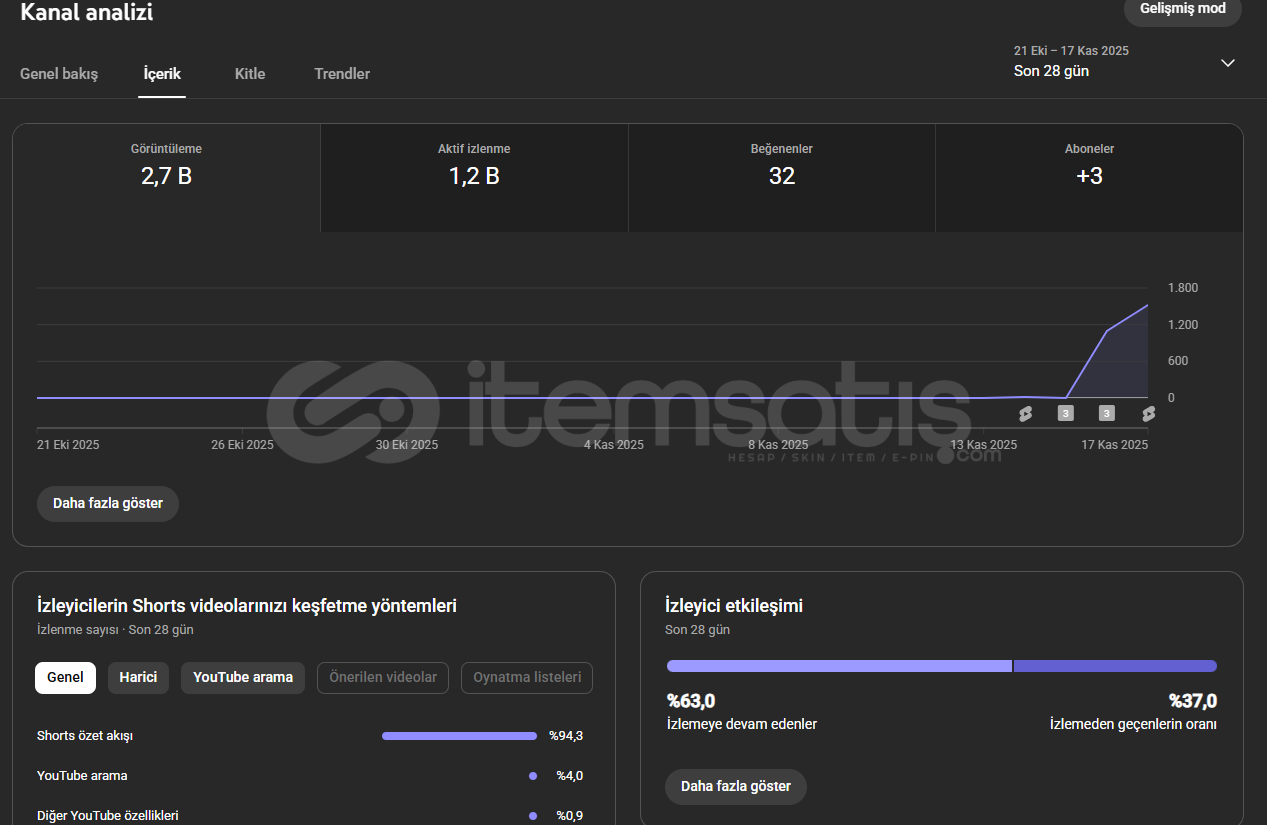Select the Genel filter chip
This screenshot has width=1267, height=825.
(x=66, y=677)
